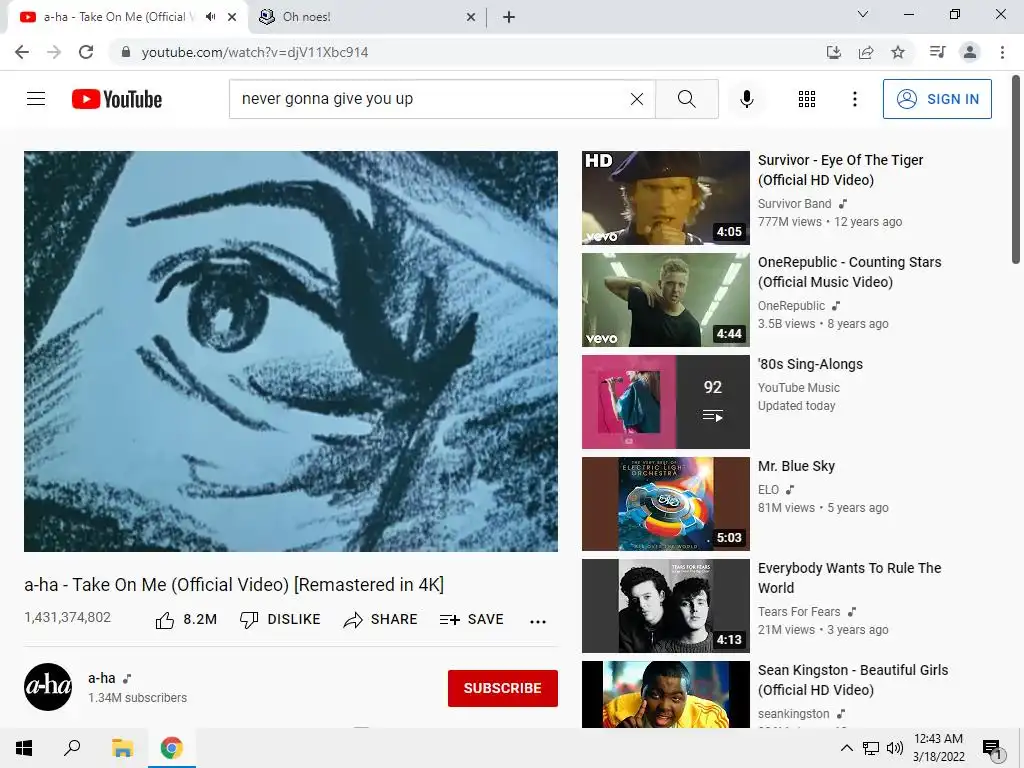The width and height of the screenshot is (1024, 768).
Task: Show hidden system tray icons
Action: (x=846, y=748)
